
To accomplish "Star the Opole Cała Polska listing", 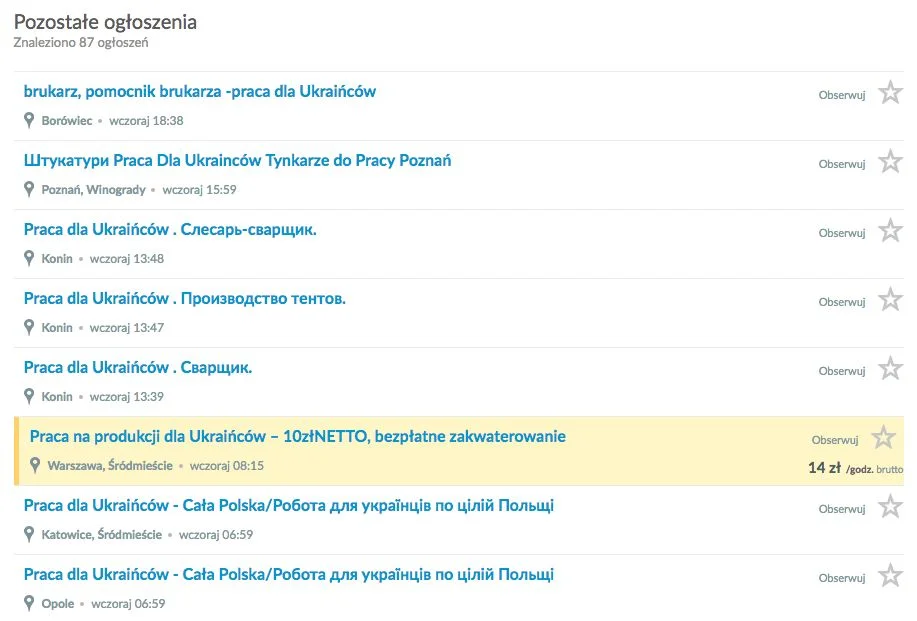I will click(x=890, y=576).
